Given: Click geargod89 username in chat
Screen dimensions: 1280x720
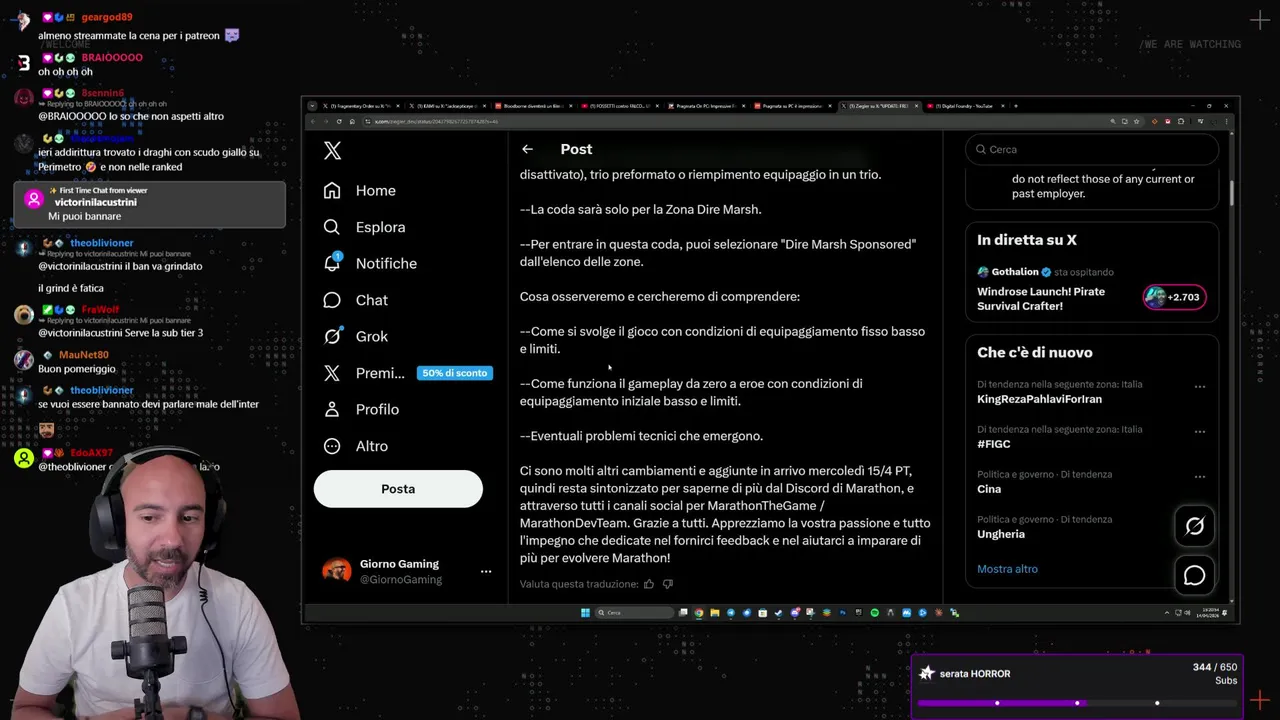Looking at the screenshot, I should coord(106,17).
